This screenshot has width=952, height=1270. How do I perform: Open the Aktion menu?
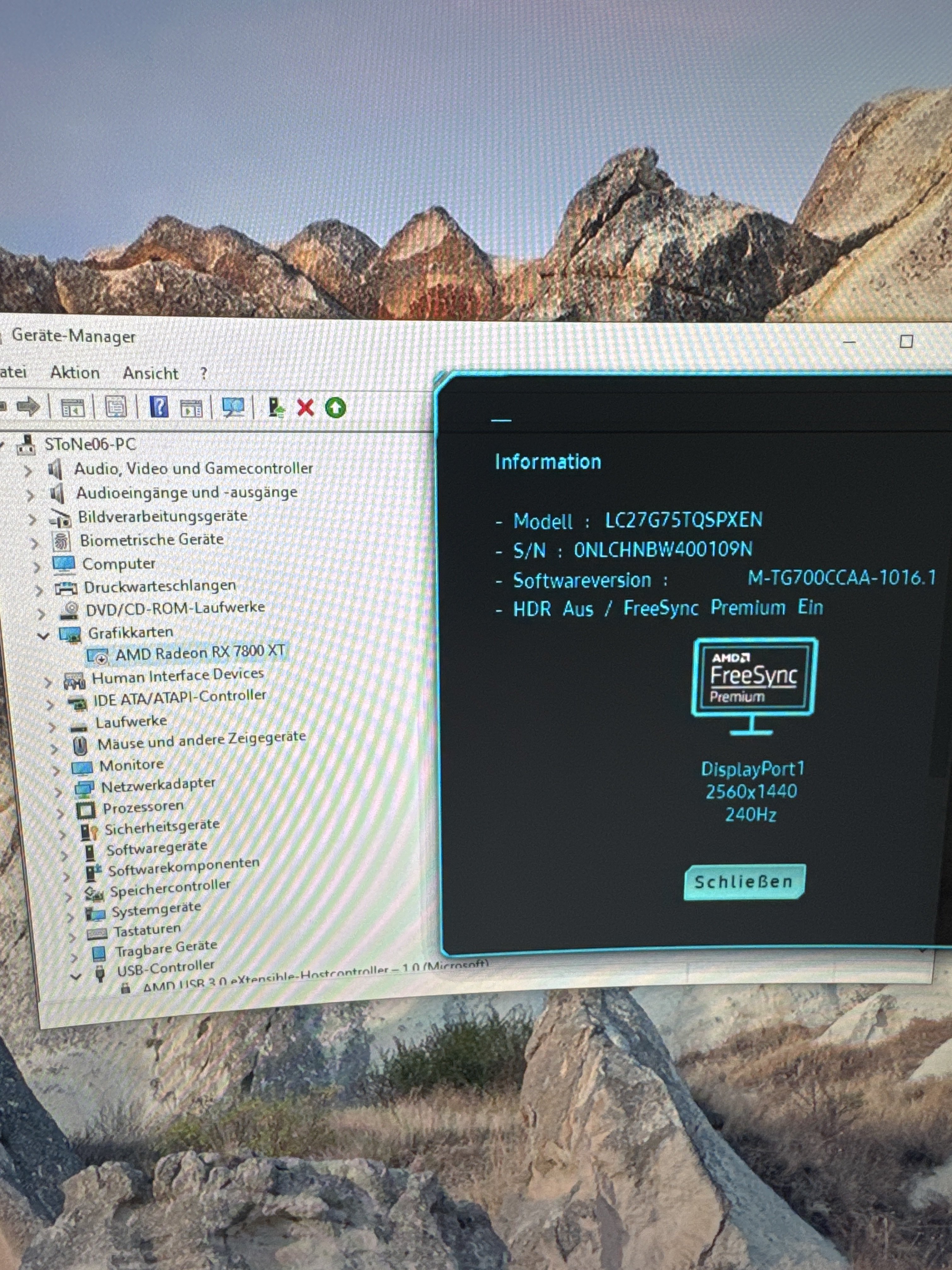[75, 373]
